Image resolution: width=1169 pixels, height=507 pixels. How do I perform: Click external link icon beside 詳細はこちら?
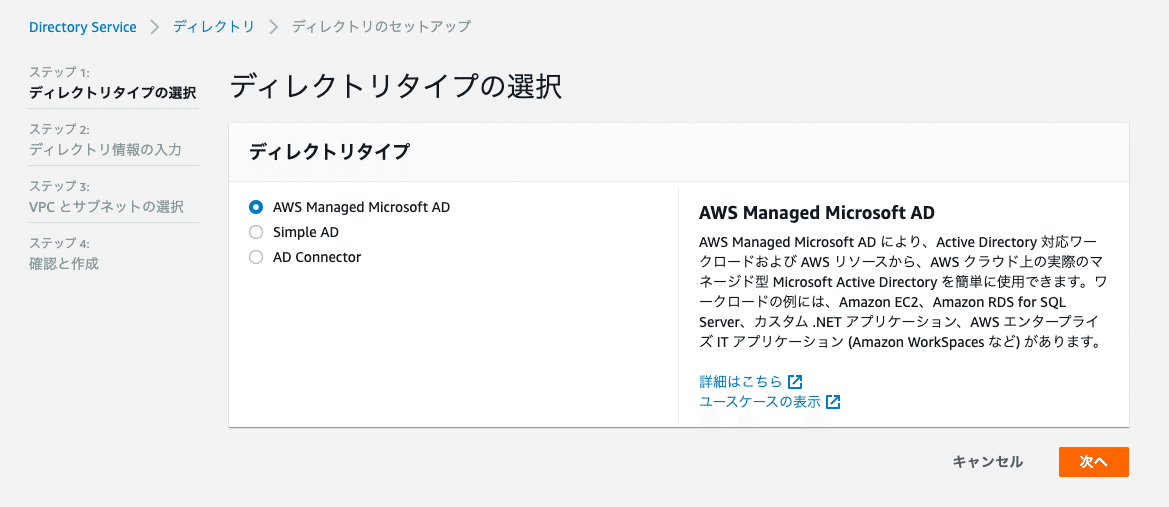coord(795,382)
